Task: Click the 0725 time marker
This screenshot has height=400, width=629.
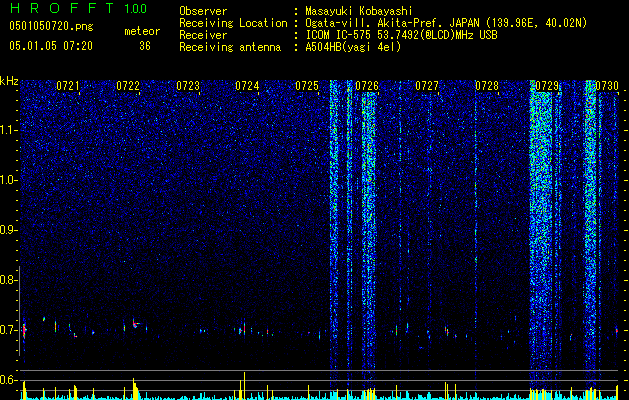Action: [x=307, y=85]
